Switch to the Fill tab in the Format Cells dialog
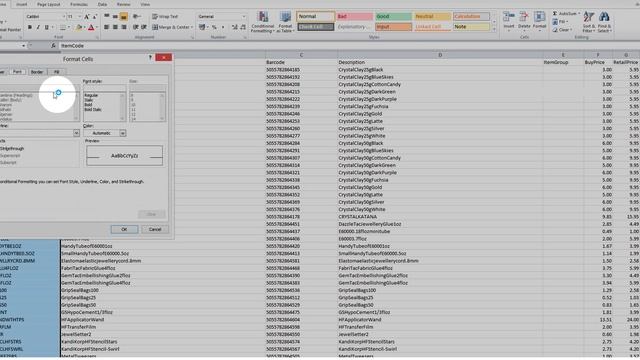The width and height of the screenshot is (640, 360). [x=56, y=72]
